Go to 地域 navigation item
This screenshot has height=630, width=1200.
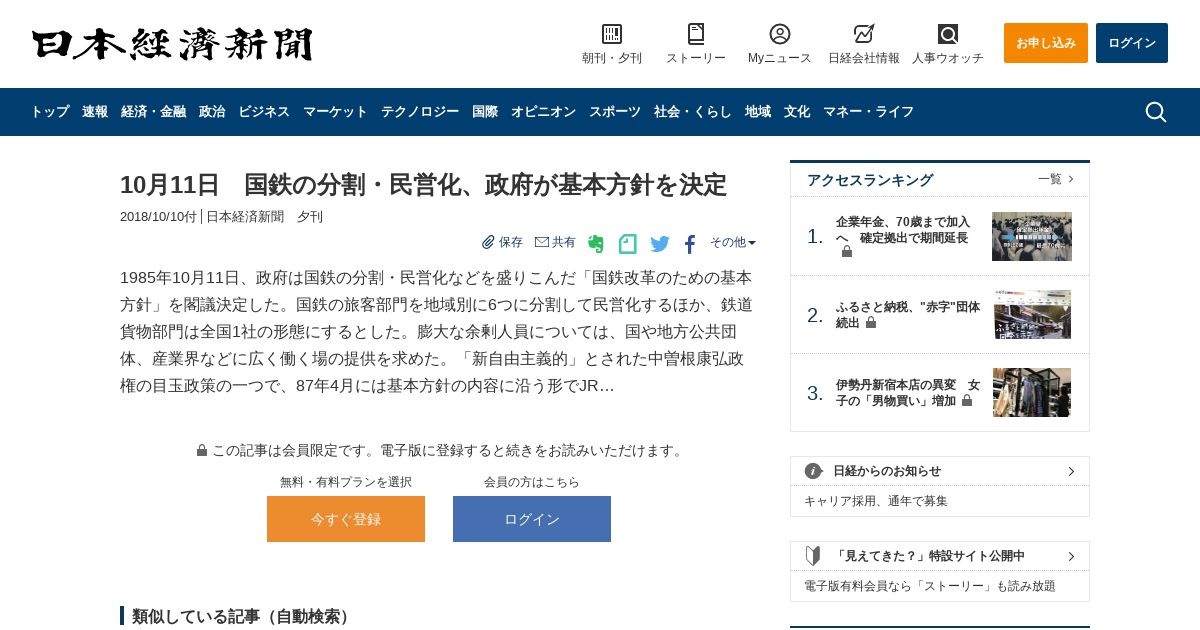click(758, 112)
